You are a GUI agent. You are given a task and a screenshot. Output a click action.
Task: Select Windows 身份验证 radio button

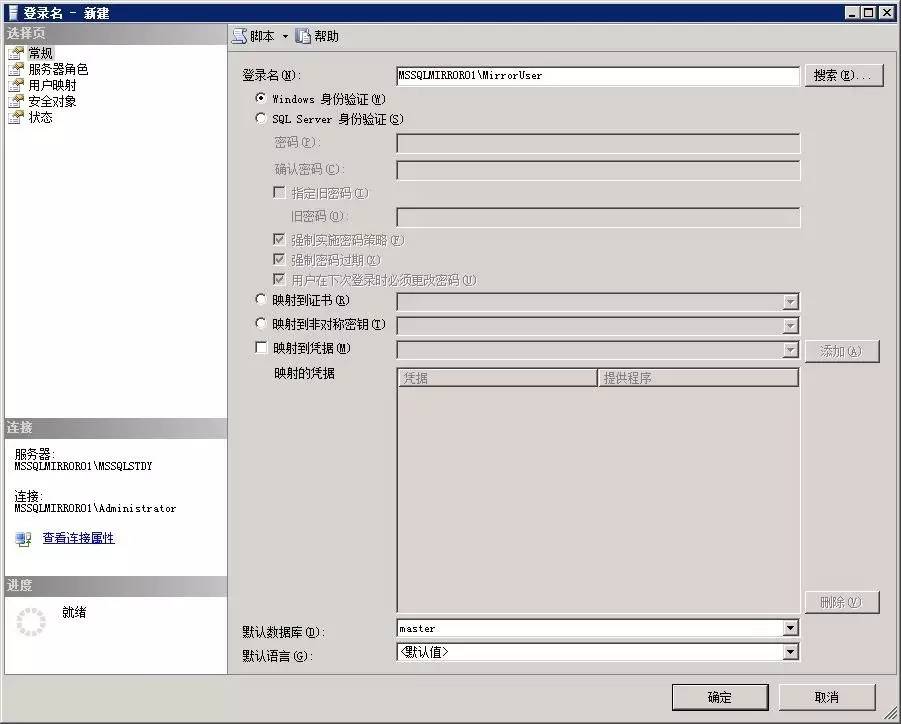coord(260,98)
